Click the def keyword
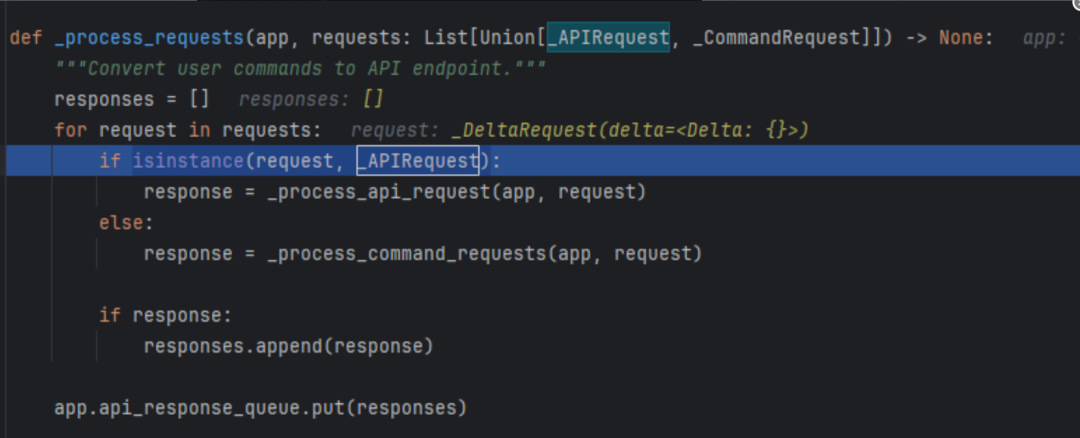 tap(26, 37)
